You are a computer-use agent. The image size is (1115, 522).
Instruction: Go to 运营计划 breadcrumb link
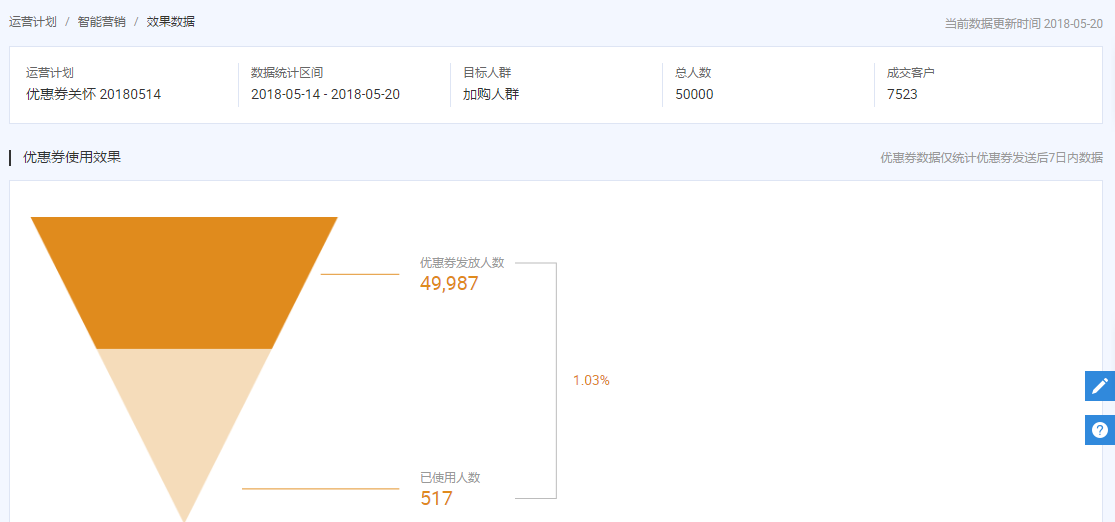[x=33, y=22]
